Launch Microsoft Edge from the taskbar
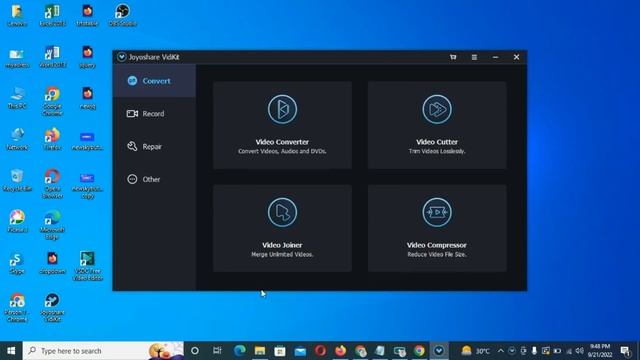 240,351
